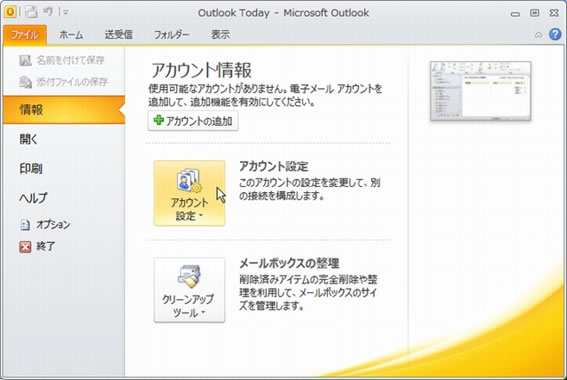Click the Outlook application icon in title bar
The image size is (567, 380).
point(10,12)
